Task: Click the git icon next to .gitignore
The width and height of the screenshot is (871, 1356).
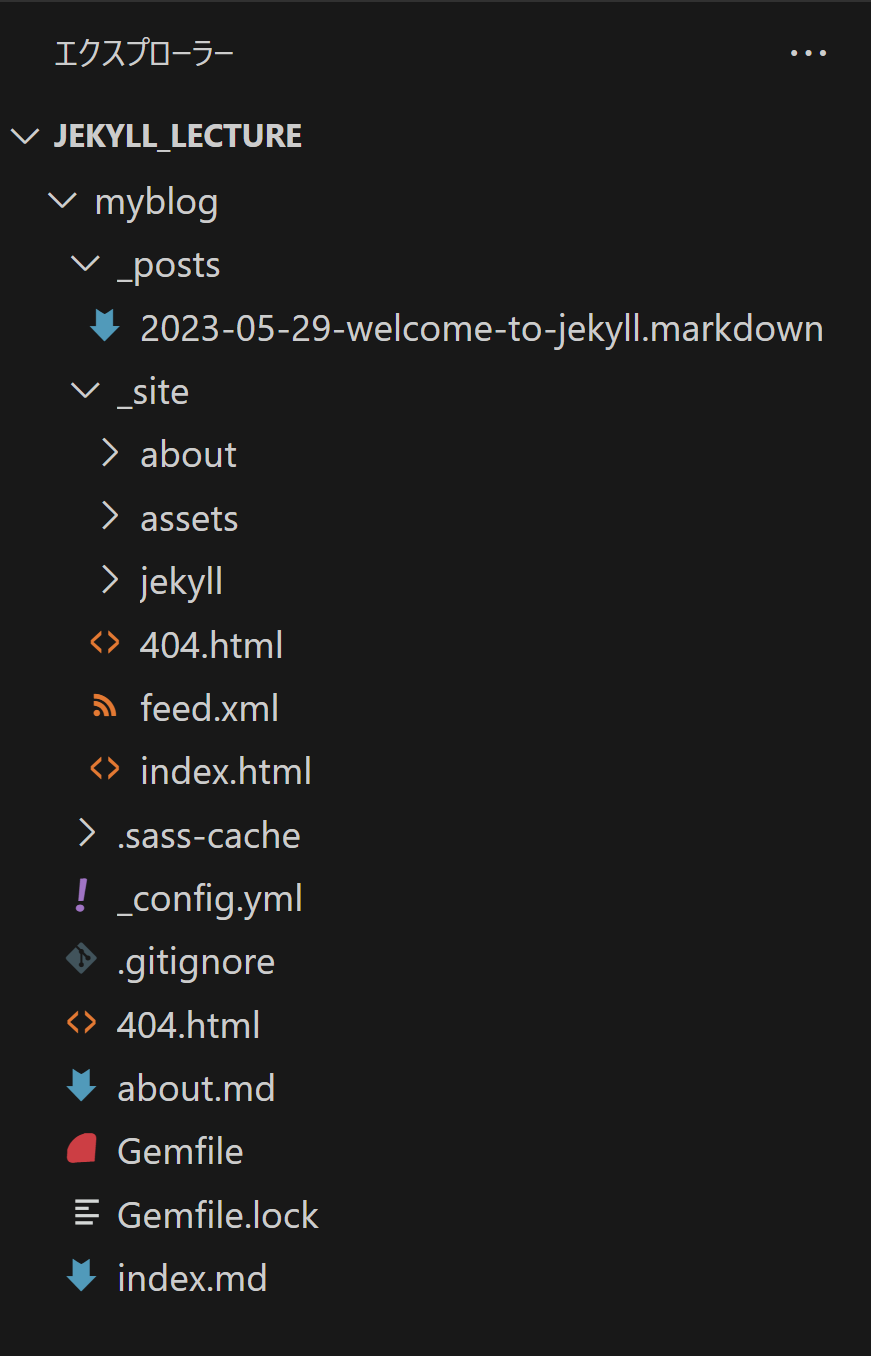Action: (81, 960)
